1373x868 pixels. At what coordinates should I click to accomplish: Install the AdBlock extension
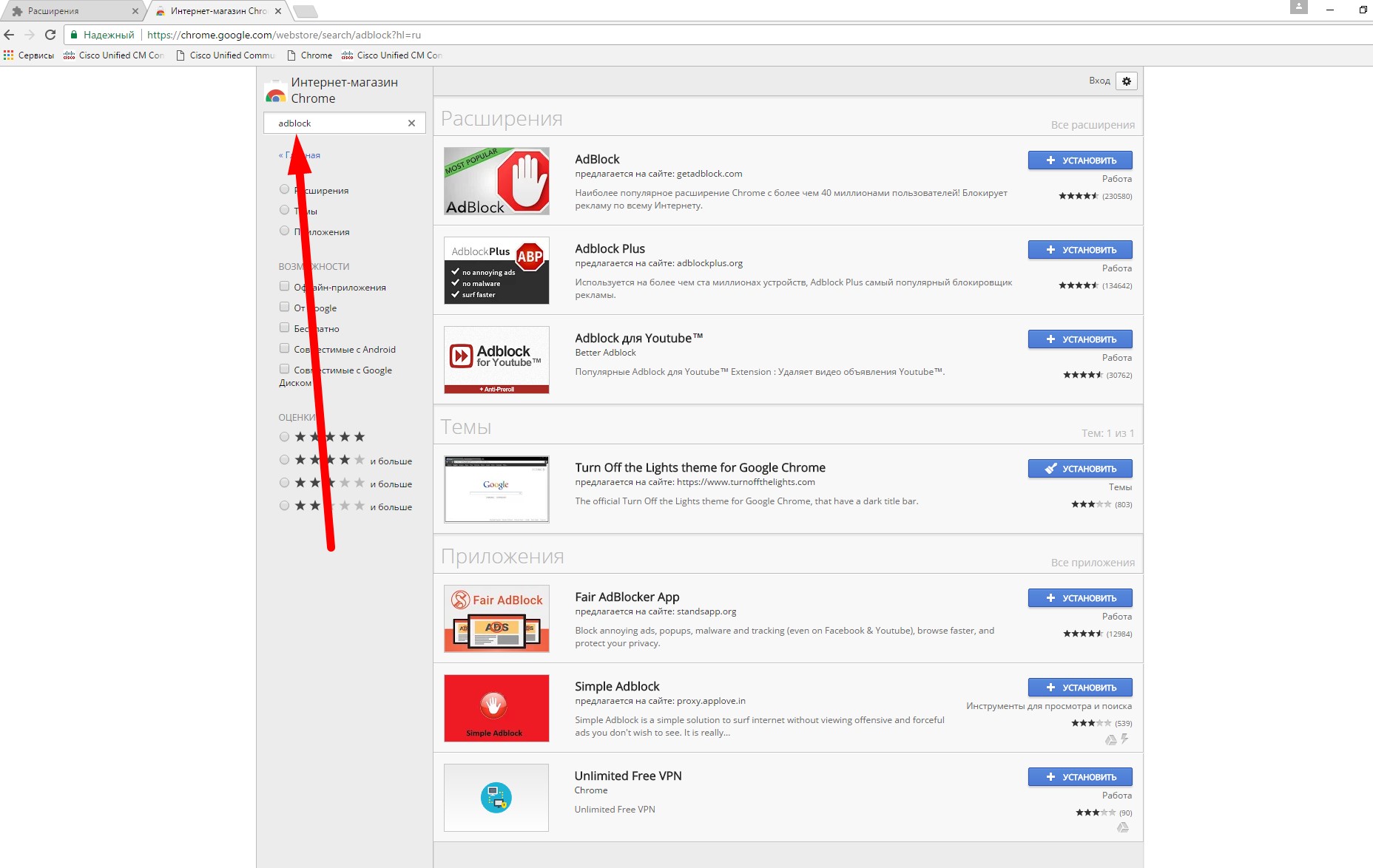point(1080,160)
